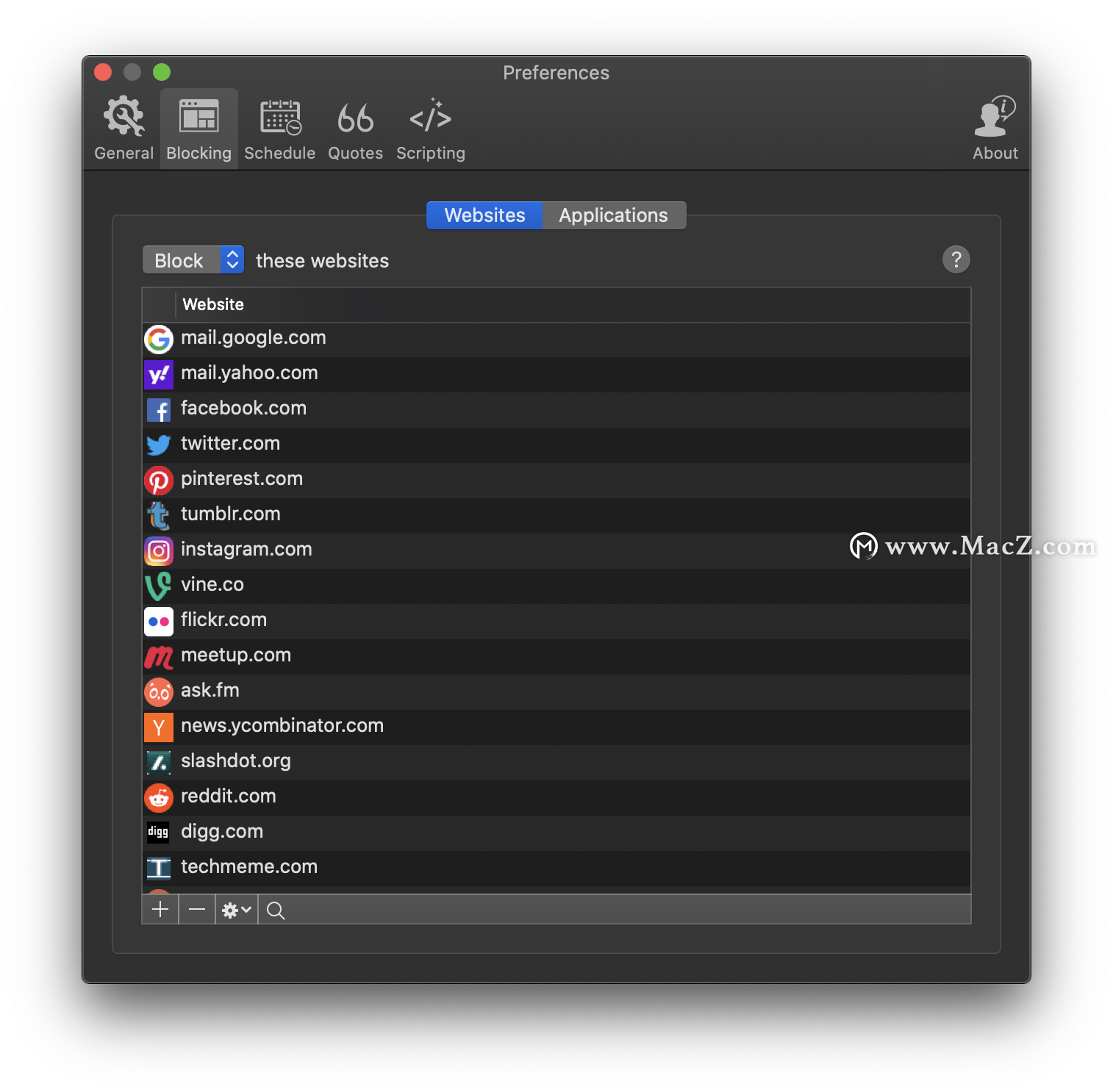Click the Tumblr icon in the list
Screen dimensions: 1113x1092
tap(159, 515)
